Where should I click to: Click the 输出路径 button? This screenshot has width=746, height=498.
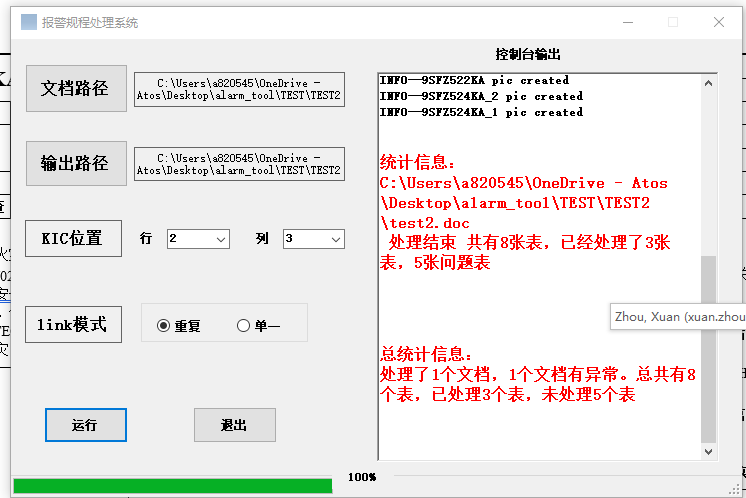pyautogui.click(x=76, y=163)
